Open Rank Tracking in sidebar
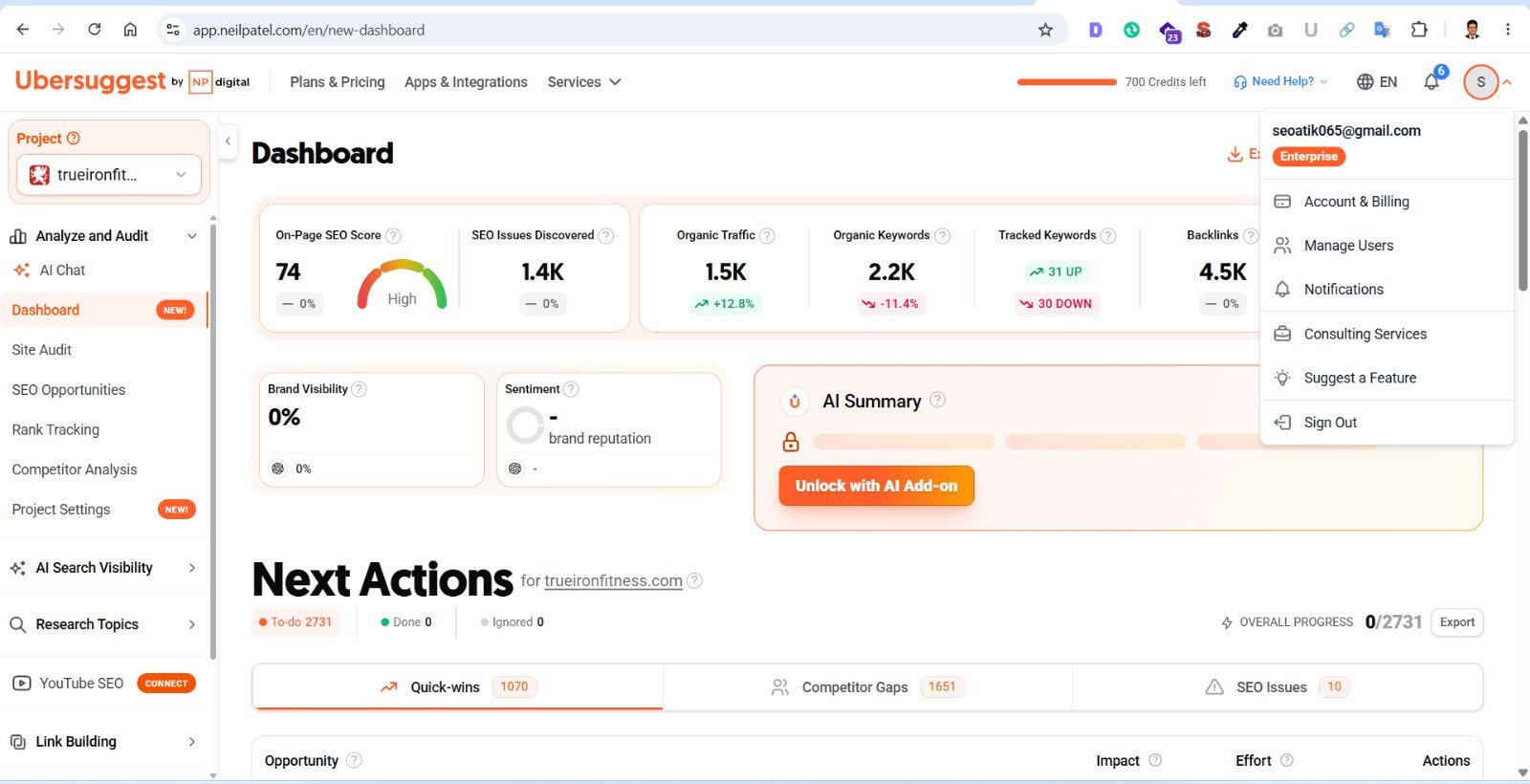The height and width of the screenshot is (784, 1530). pos(55,430)
